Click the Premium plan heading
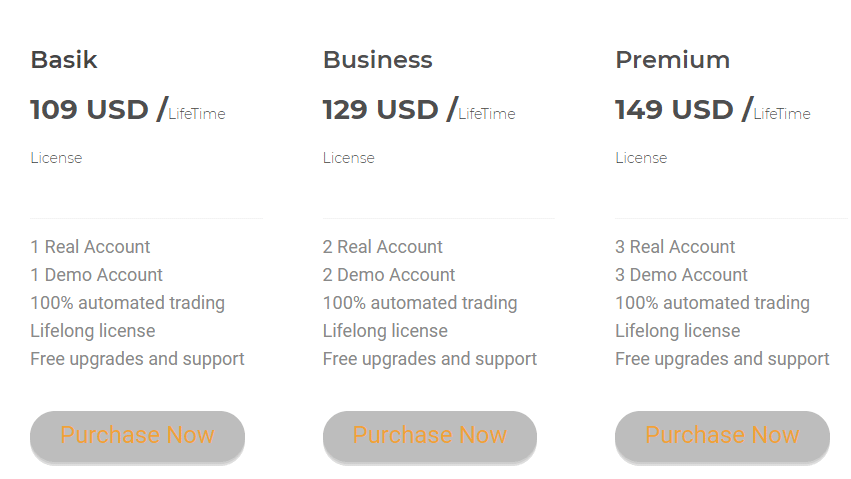This screenshot has width=851, height=479. pos(672,60)
